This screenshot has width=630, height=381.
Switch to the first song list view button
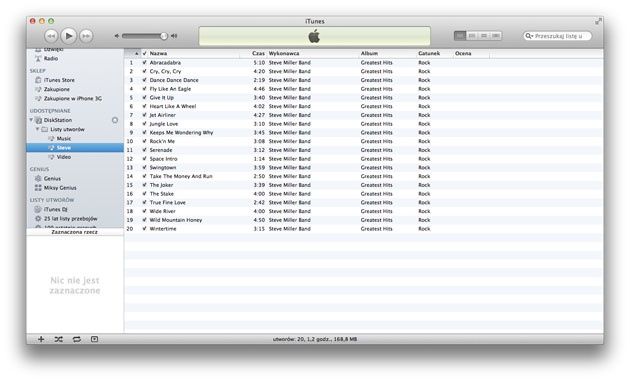[460, 36]
